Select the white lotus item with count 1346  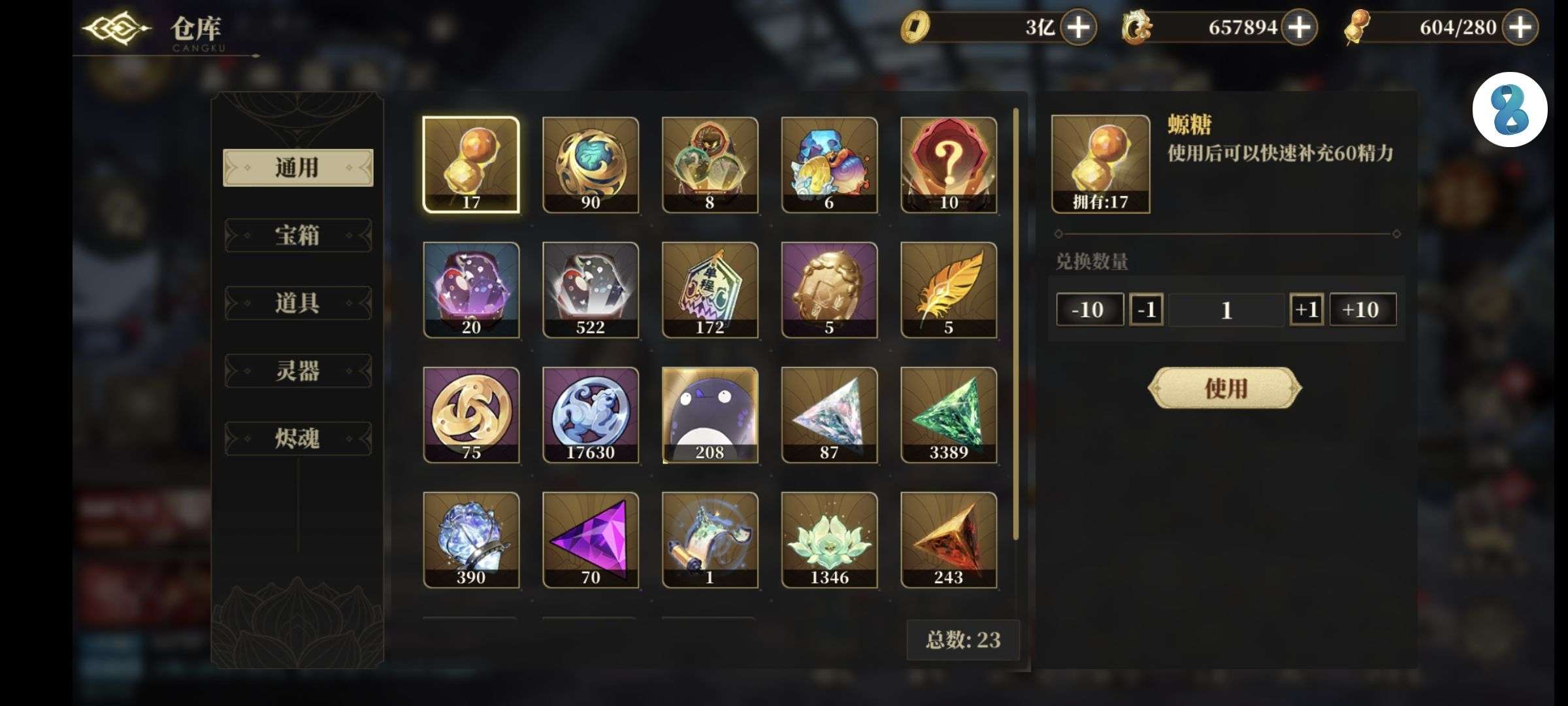point(830,540)
